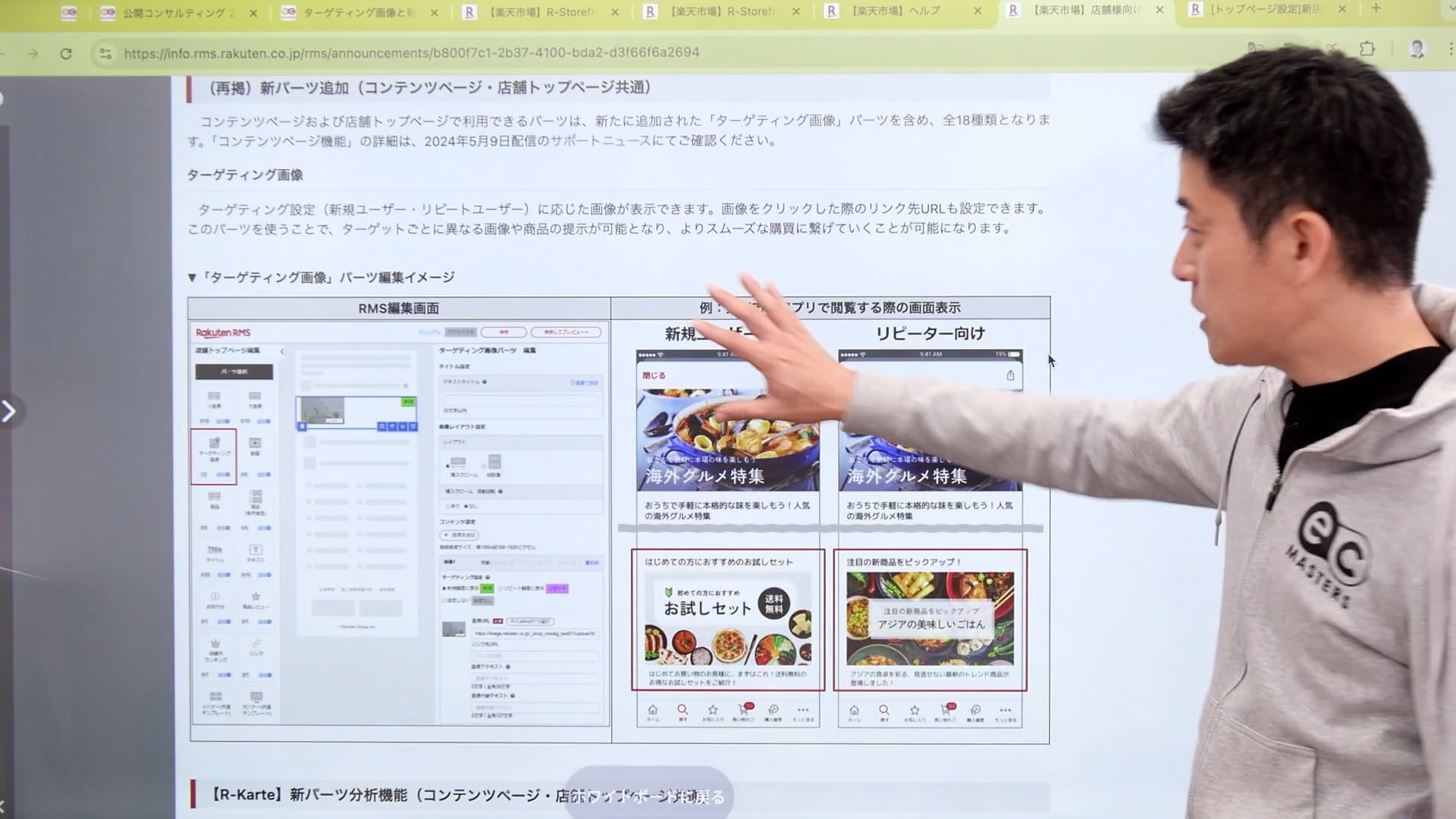1456x819 pixels.
Task: Open the サポートニュース link
Action: point(601,140)
